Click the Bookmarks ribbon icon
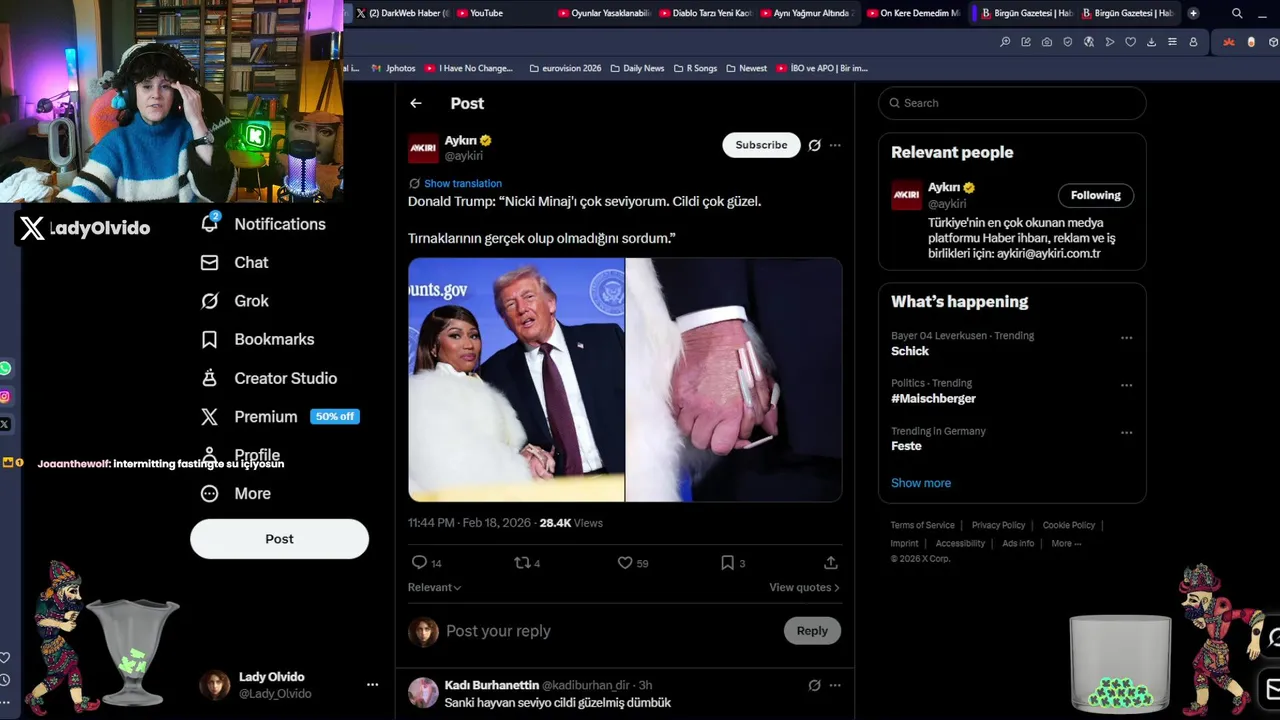1280x720 pixels. coord(209,339)
